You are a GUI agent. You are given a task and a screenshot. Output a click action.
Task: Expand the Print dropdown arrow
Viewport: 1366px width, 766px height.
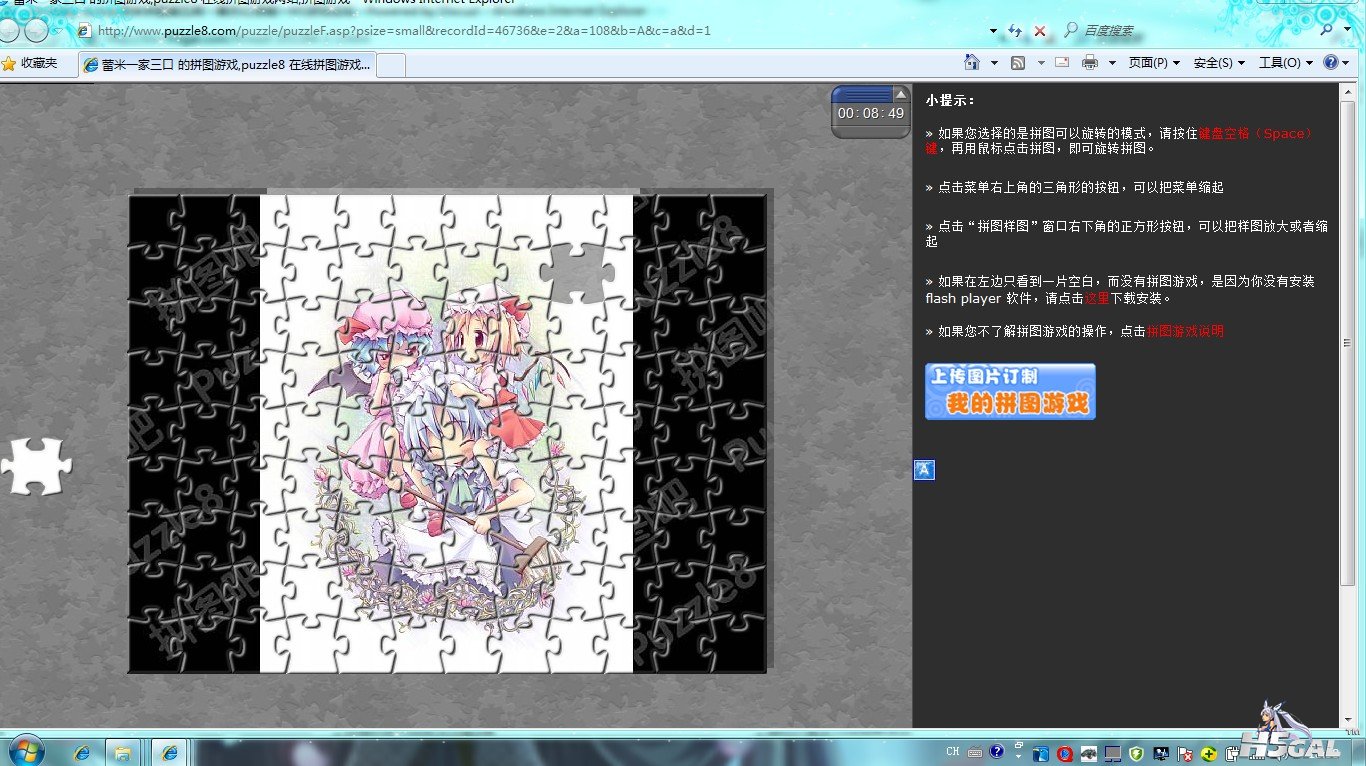tap(1114, 63)
